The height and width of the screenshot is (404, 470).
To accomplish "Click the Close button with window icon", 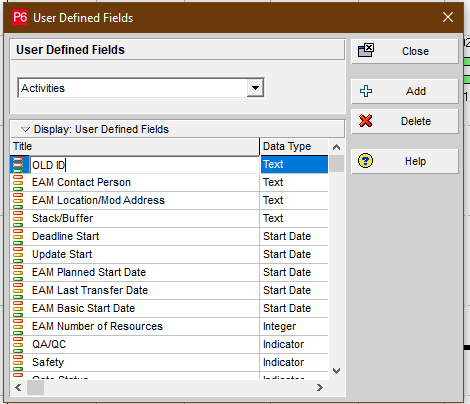I will pyautogui.click(x=405, y=51).
